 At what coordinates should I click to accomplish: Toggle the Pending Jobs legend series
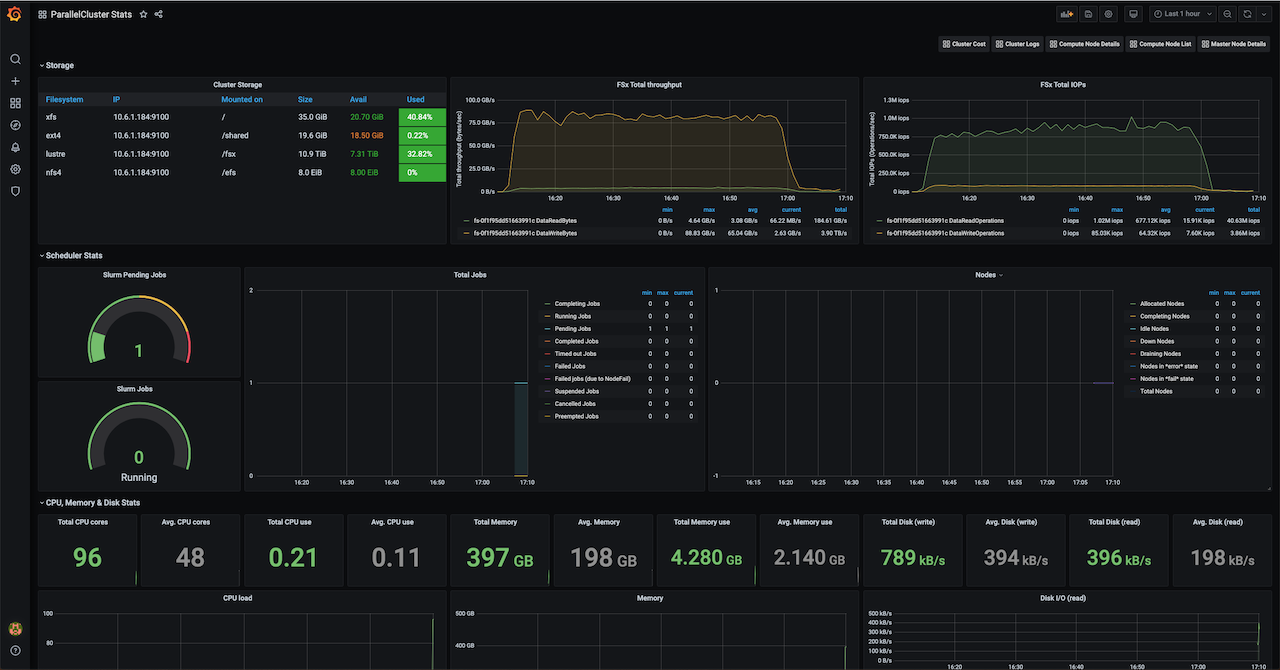tap(573, 329)
